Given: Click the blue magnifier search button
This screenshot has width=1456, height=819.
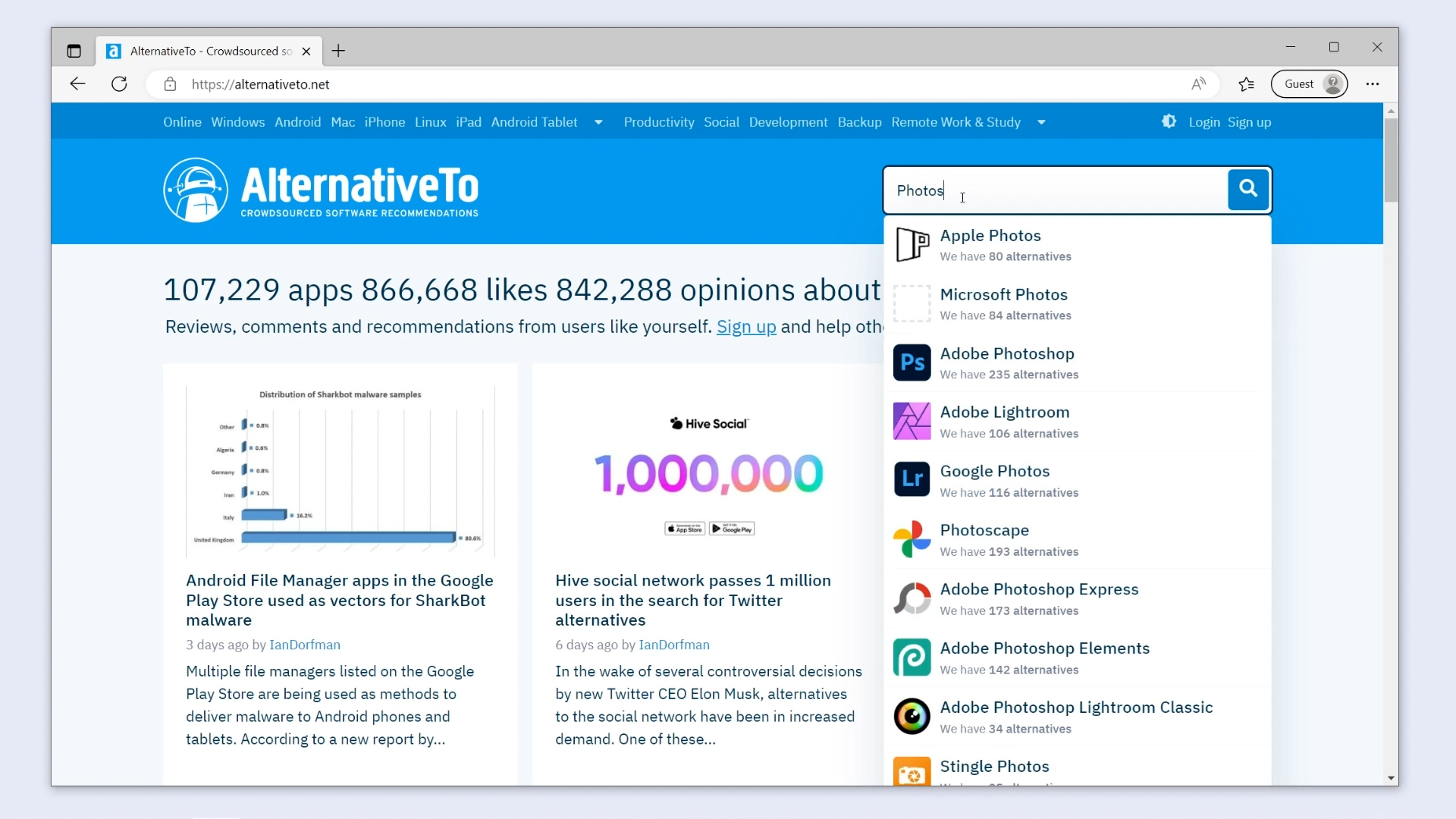Looking at the screenshot, I should [1247, 189].
